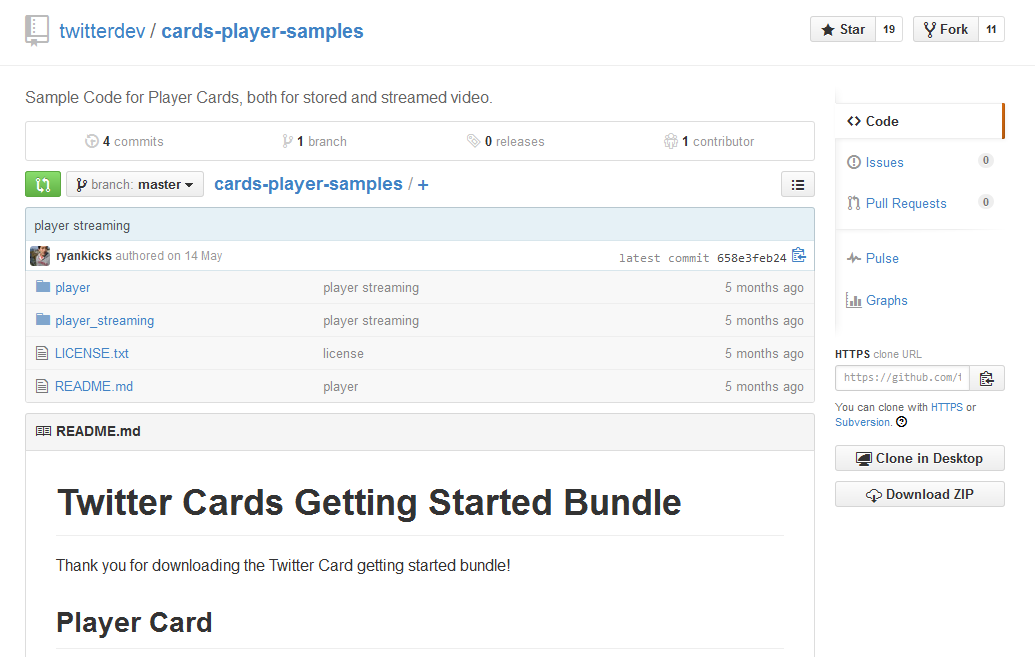Click the player streaming commit title in the blue bar
The width and height of the screenshot is (1035, 657).
pos(82,226)
